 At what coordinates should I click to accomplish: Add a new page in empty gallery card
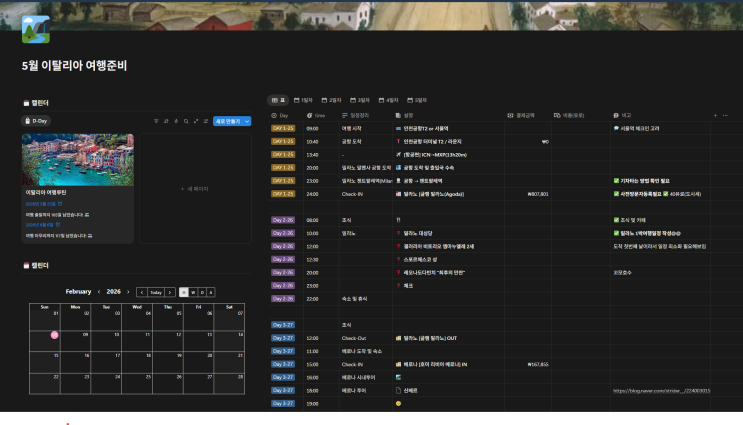195,189
